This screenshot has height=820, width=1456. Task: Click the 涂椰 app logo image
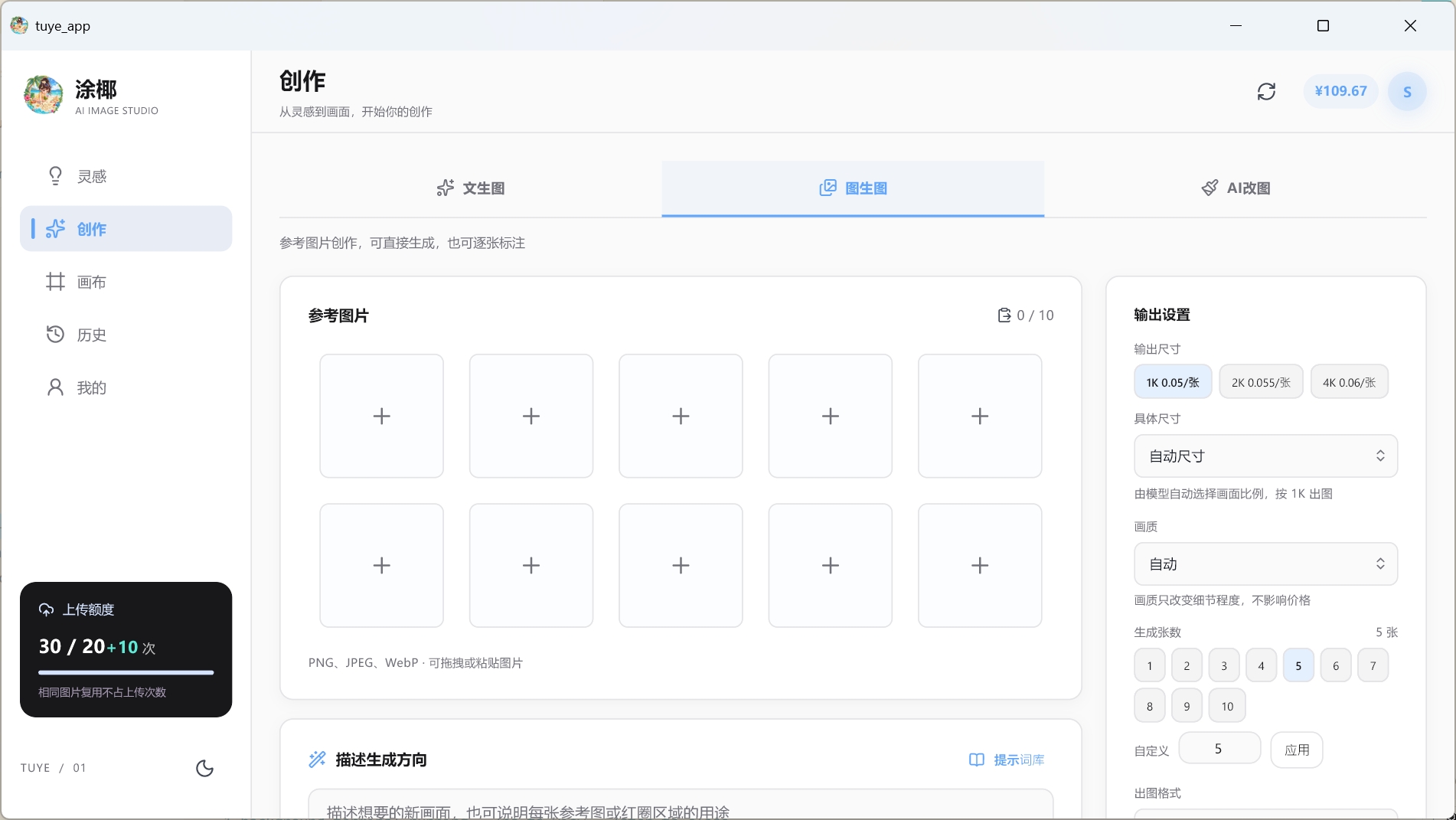(x=44, y=95)
